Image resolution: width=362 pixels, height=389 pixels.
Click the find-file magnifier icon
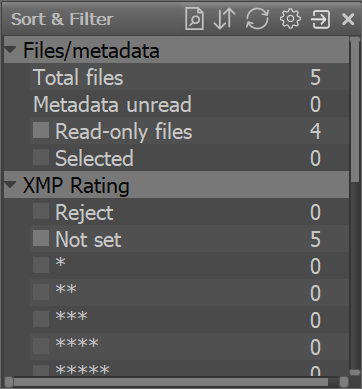coord(194,19)
